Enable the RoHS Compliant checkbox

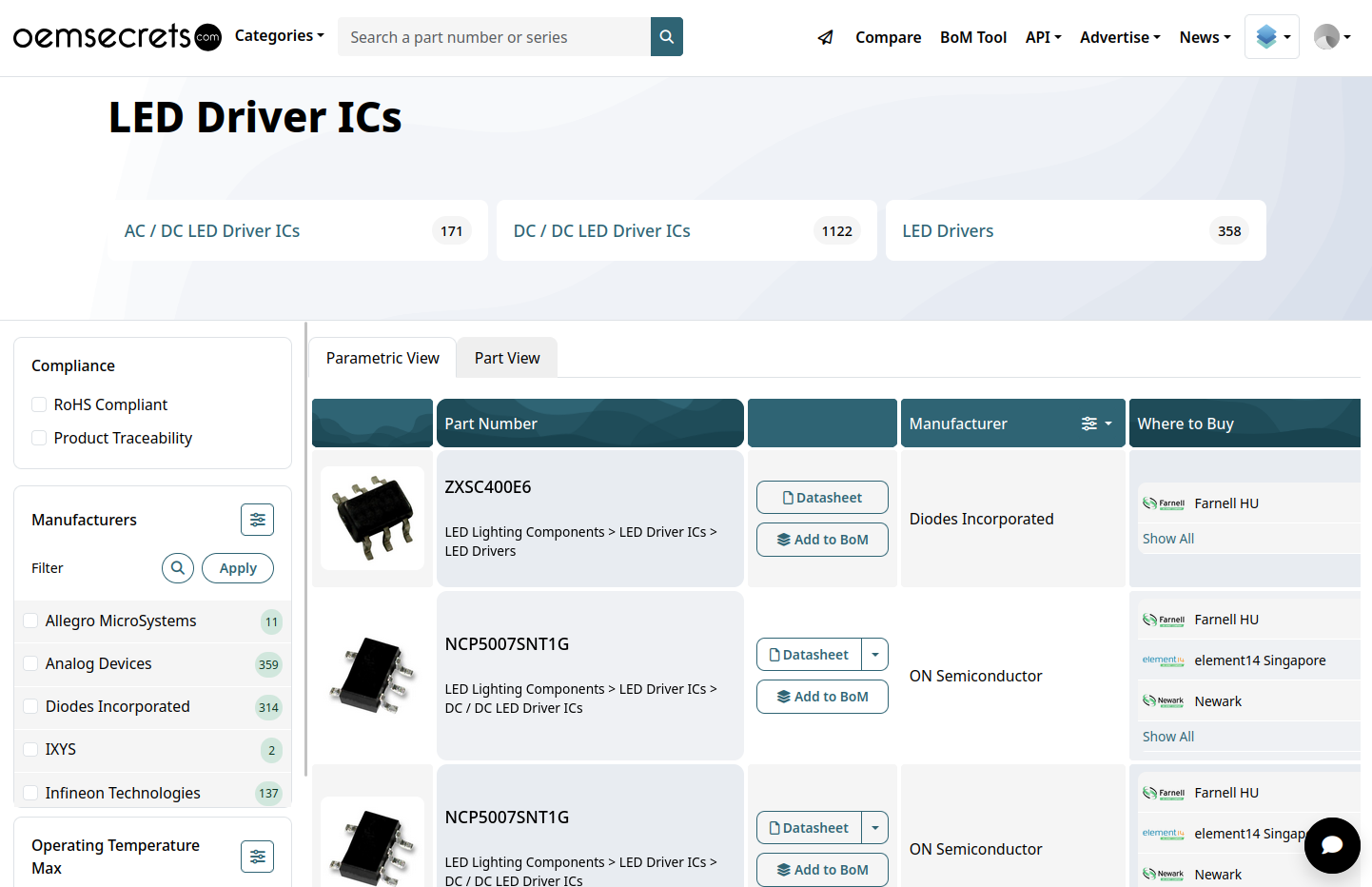click(x=39, y=404)
